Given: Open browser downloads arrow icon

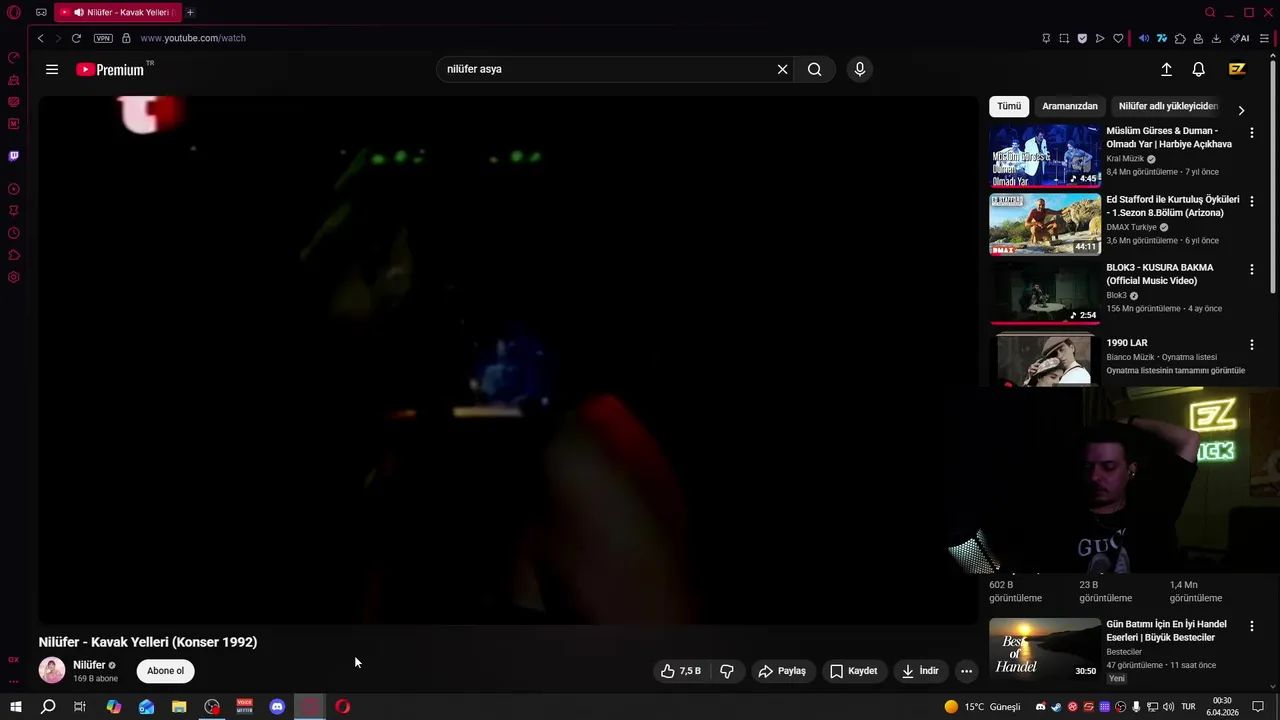Looking at the screenshot, I should [1216, 38].
